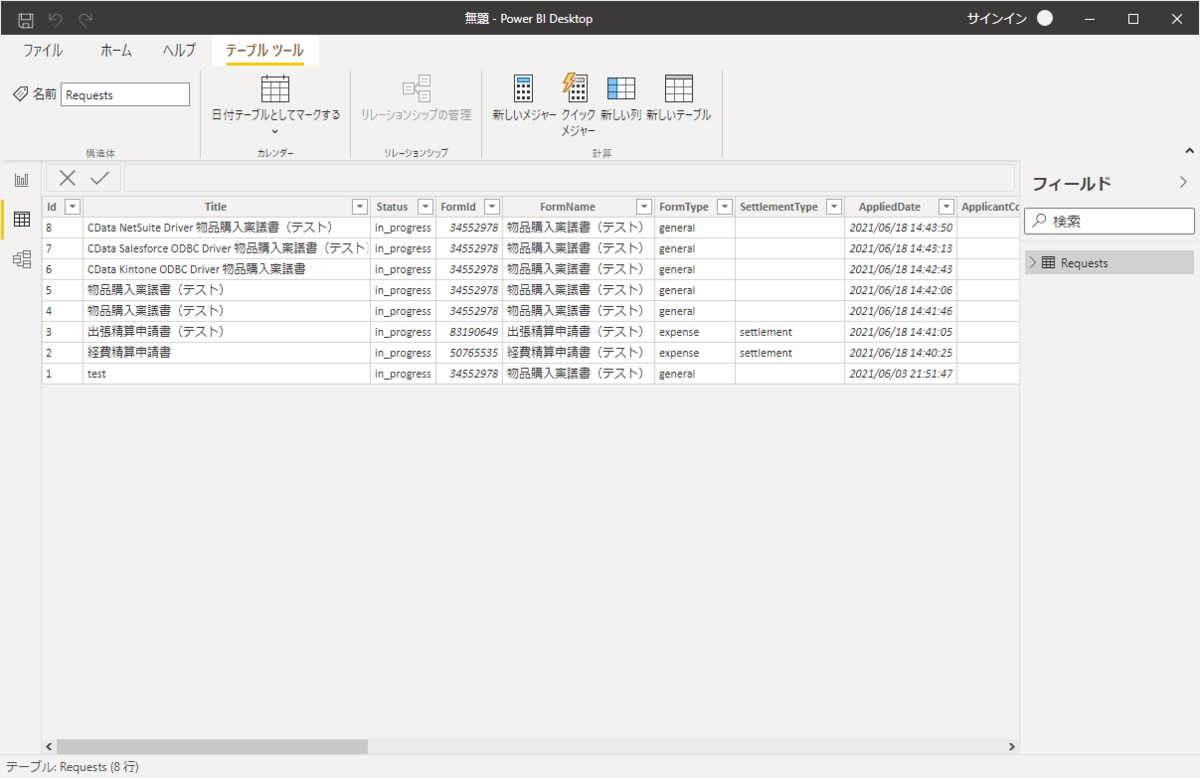The height and width of the screenshot is (779, 1200).
Task: Select the Data view table icon
Action: coord(21,220)
